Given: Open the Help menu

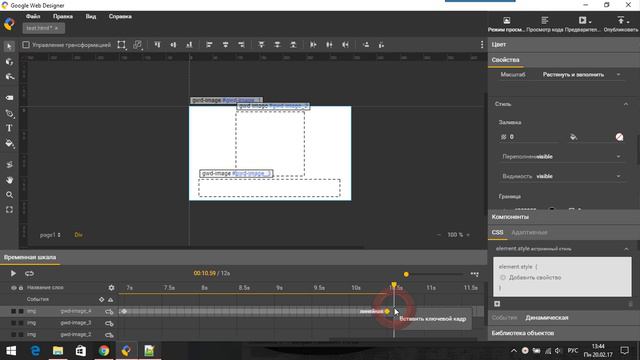Looking at the screenshot, I should pos(120,16).
